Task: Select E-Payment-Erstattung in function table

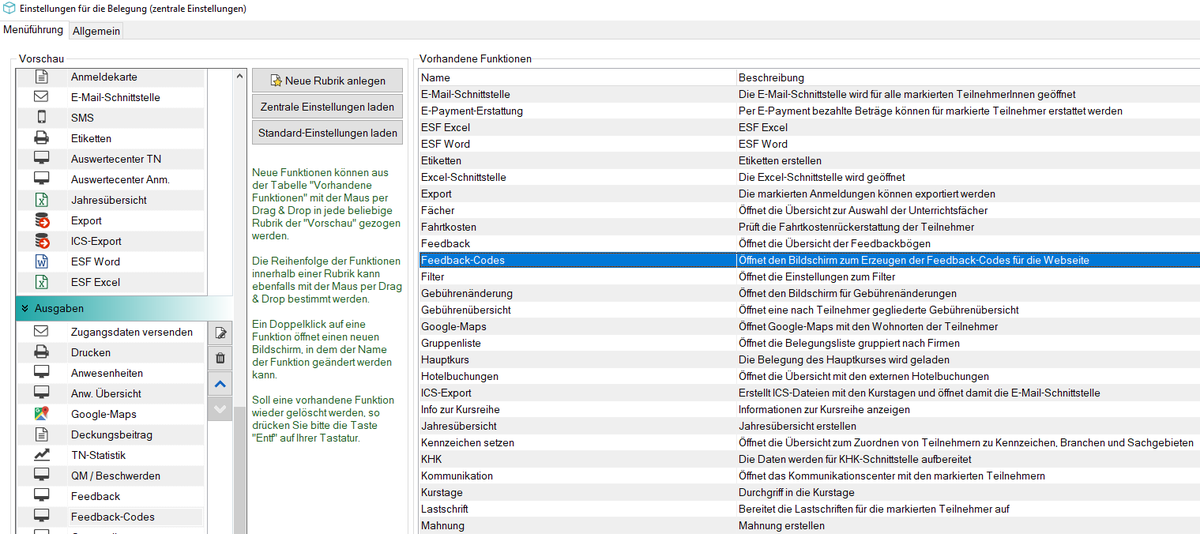Action: tap(808, 111)
